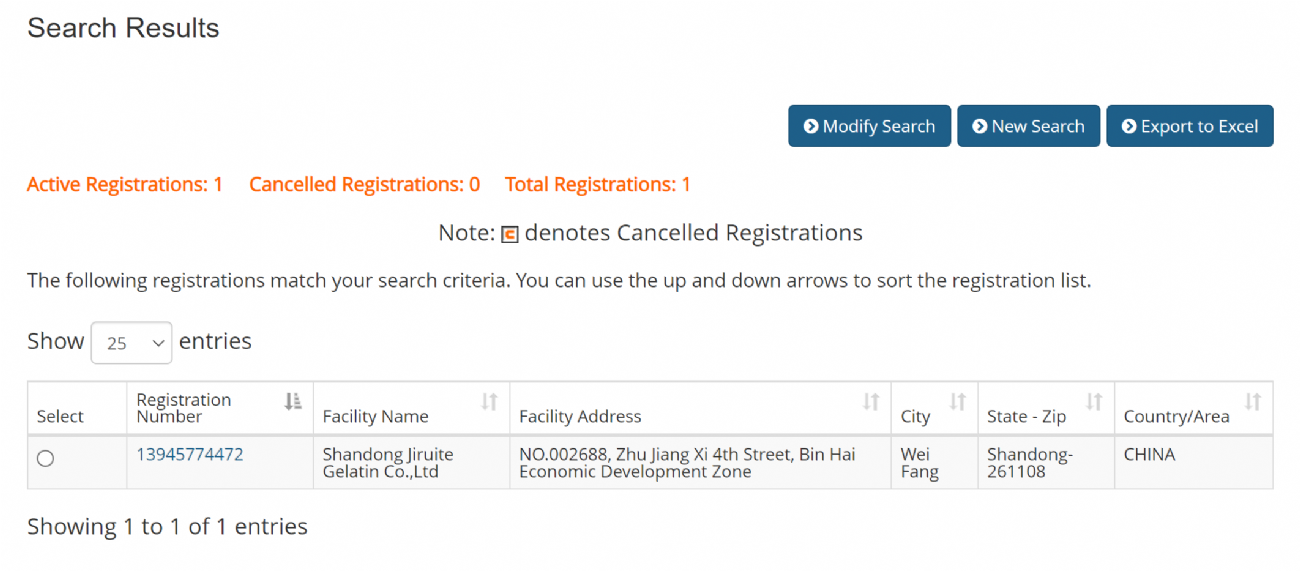Click the Zhu Jiang Xi 4th Street address cell
Screen dimensions: 1300x571
point(687,463)
